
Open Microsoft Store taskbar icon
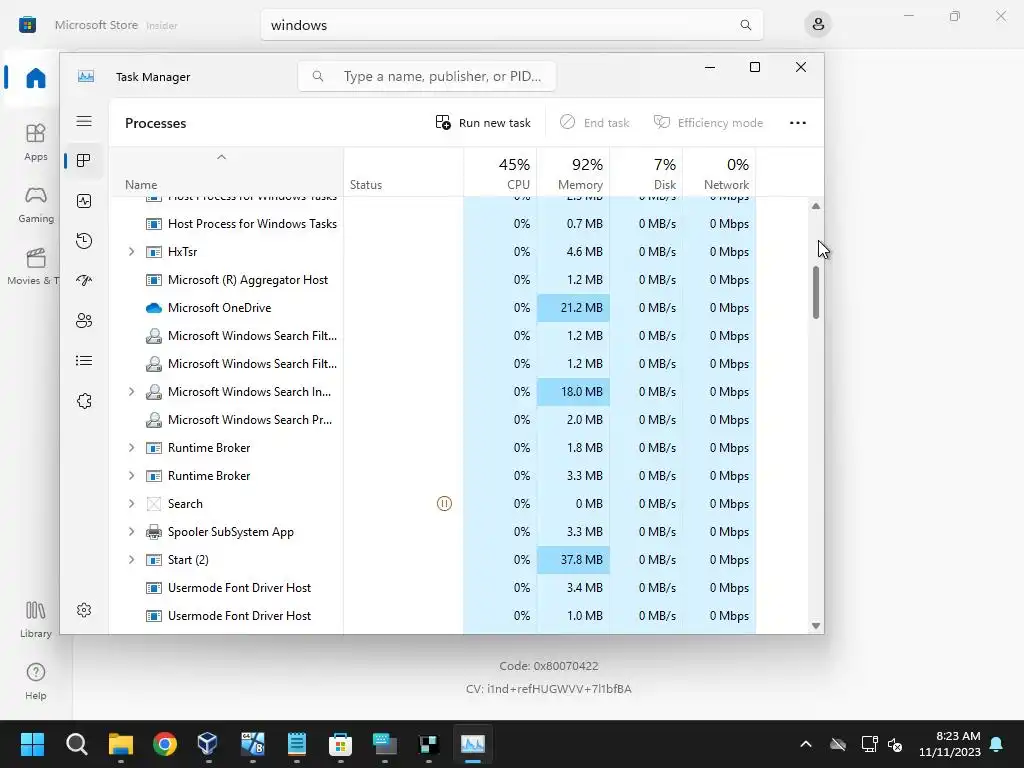(340, 744)
